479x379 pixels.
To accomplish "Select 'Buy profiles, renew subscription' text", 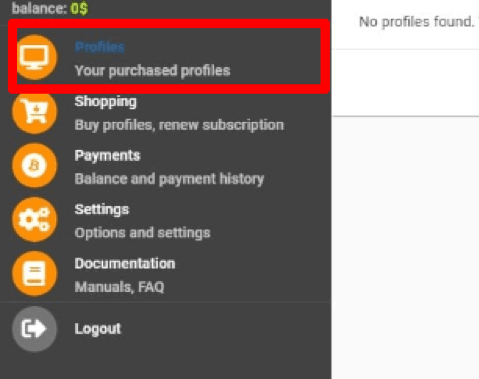I will click(179, 125).
